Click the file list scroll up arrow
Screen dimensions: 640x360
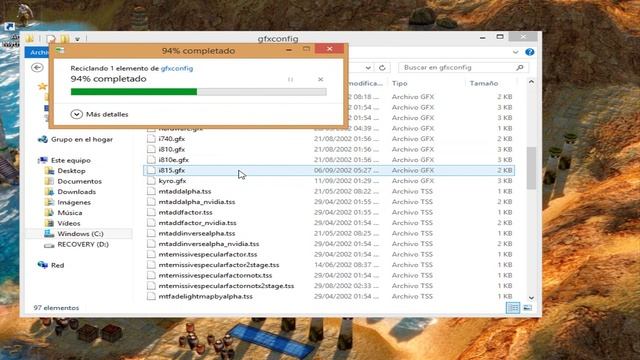531,82
